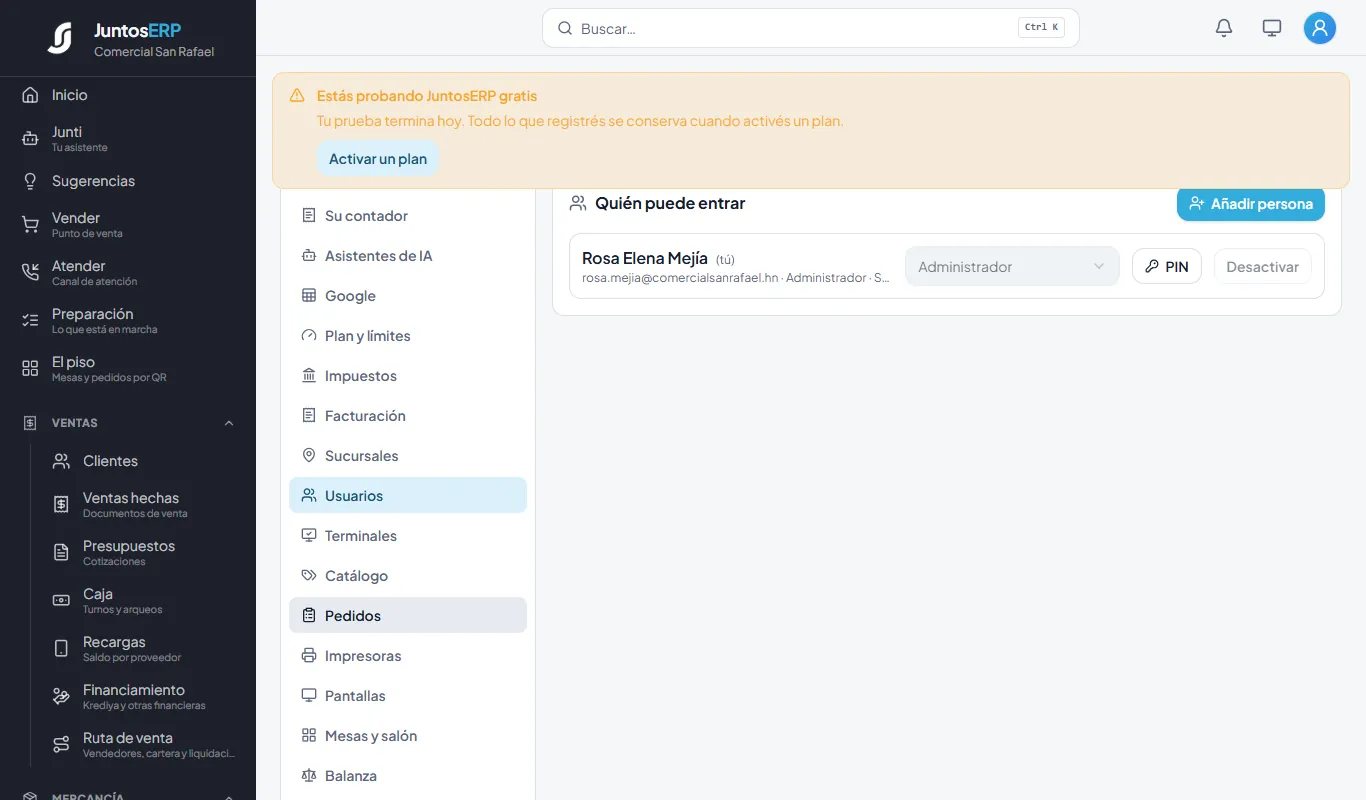Open Catálogo settings
This screenshot has height=800, width=1366.
[408, 576]
